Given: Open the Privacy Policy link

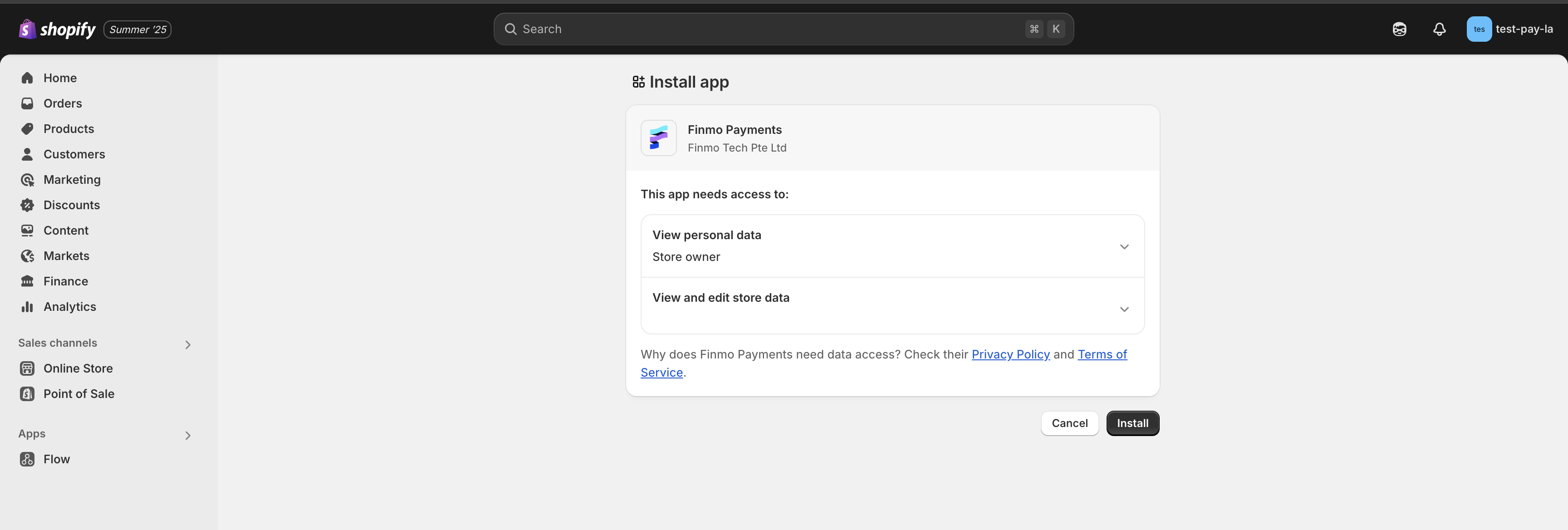Looking at the screenshot, I should 1010,355.
